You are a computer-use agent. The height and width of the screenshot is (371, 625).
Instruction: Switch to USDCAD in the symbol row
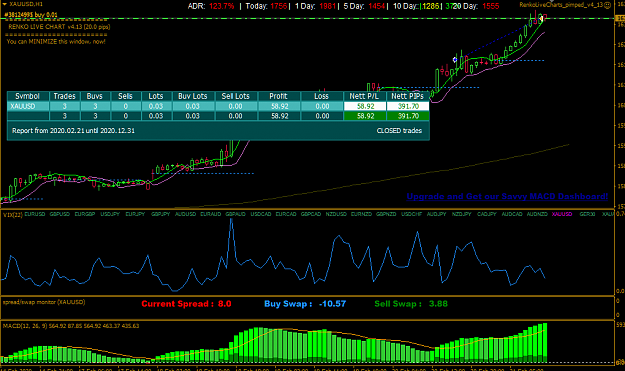click(x=261, y=214)
